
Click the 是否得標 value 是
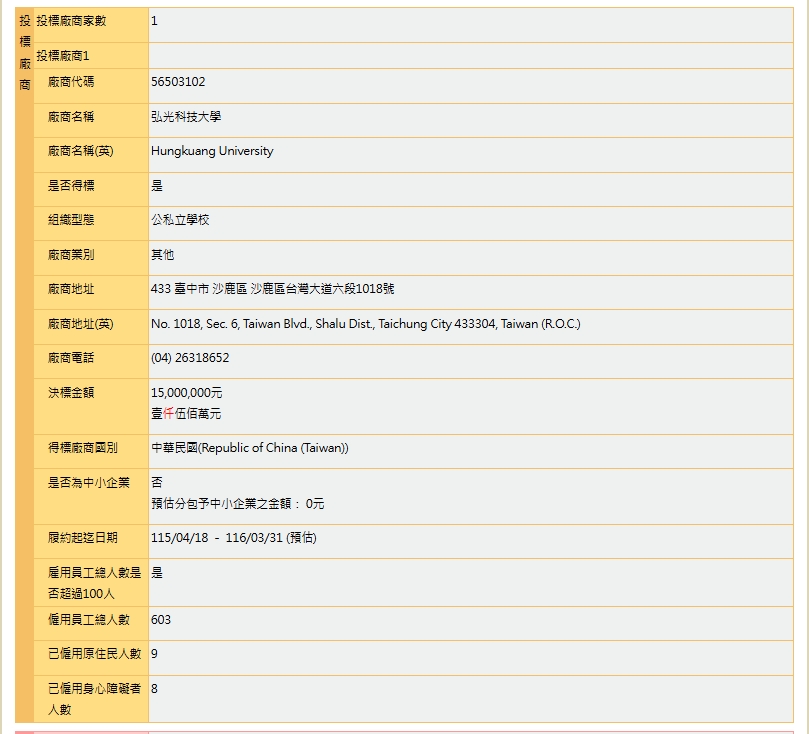point(157,186)
